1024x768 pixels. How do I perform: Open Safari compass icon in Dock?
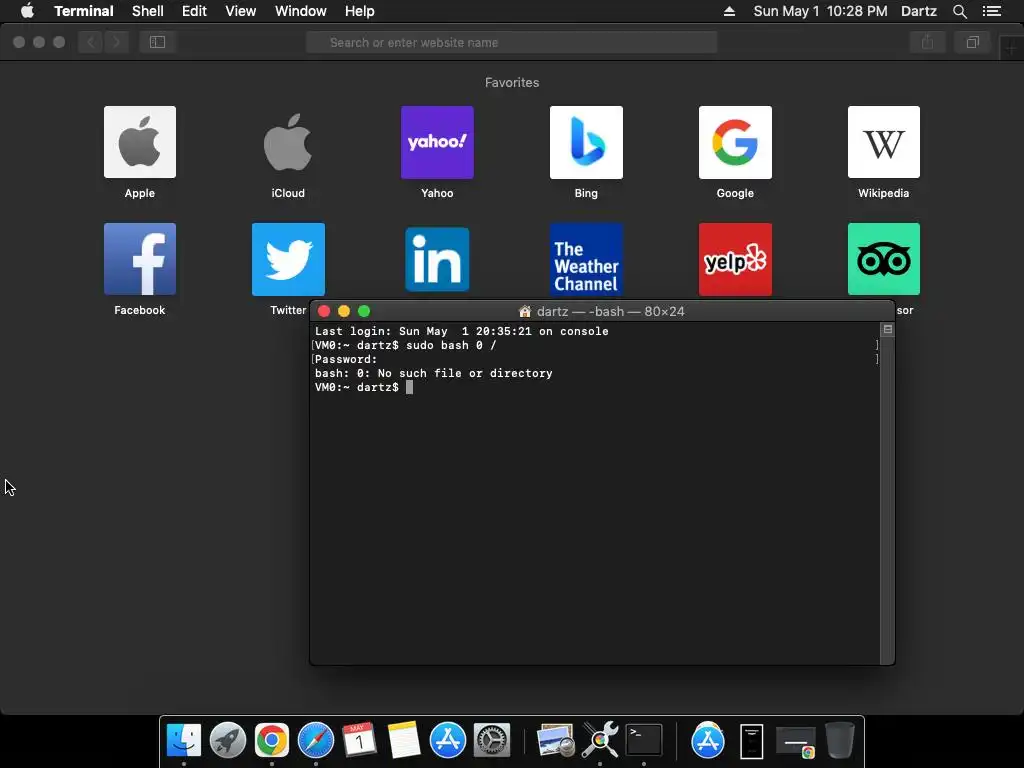click(x=315, y=740)
